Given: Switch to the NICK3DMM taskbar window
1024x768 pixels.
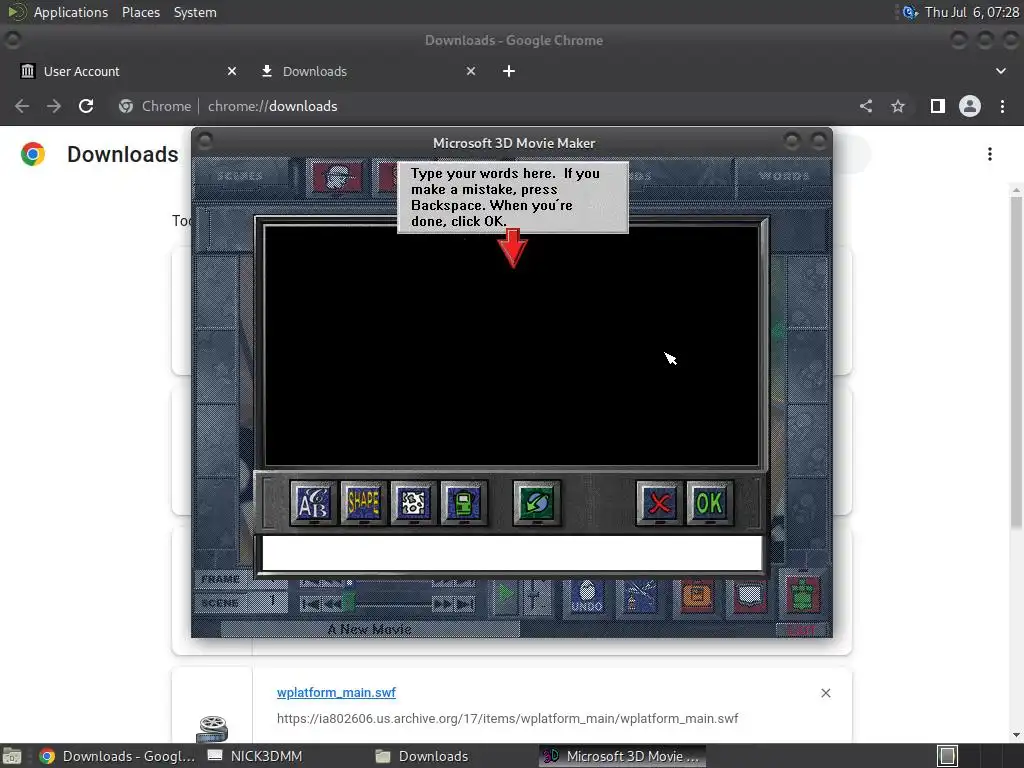Looking at the screenshot, I should tap(255, 756).
